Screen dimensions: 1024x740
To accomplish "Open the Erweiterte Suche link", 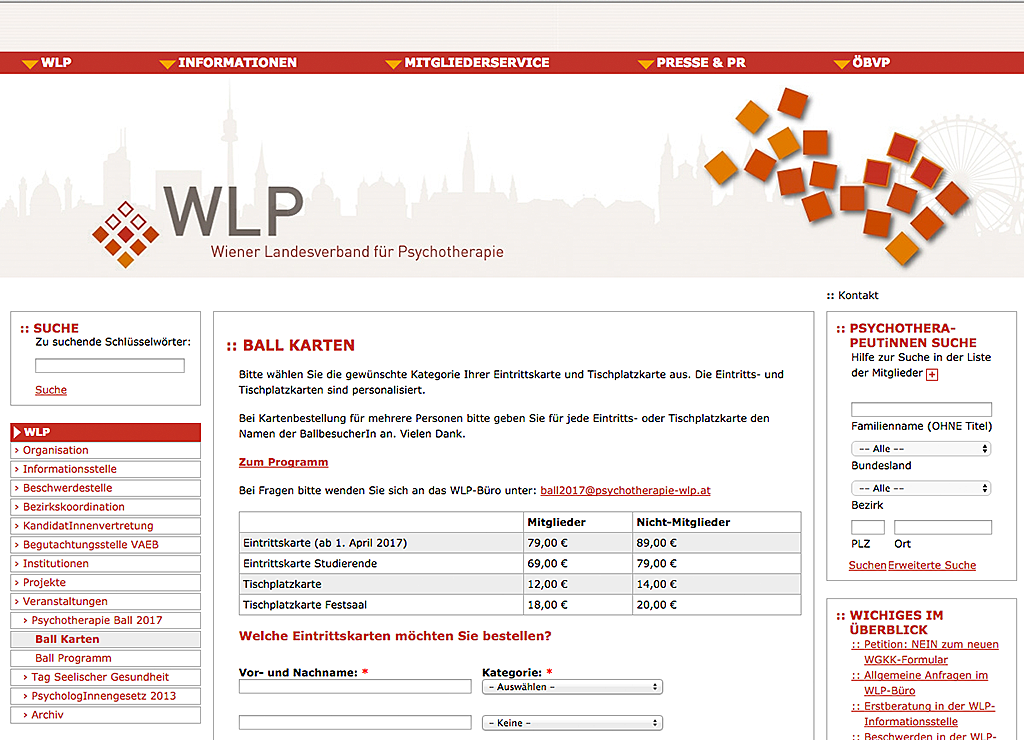I will [x=932, y=565].
